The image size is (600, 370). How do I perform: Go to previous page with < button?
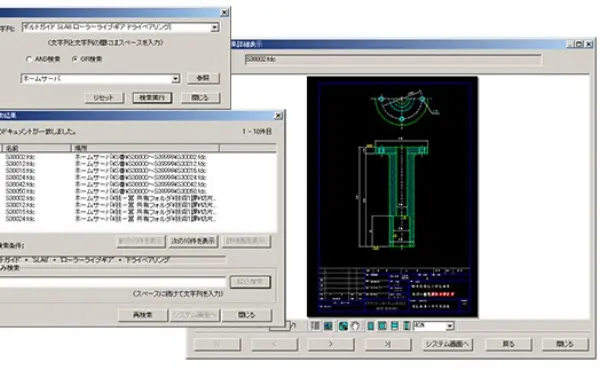click(274, 344)
